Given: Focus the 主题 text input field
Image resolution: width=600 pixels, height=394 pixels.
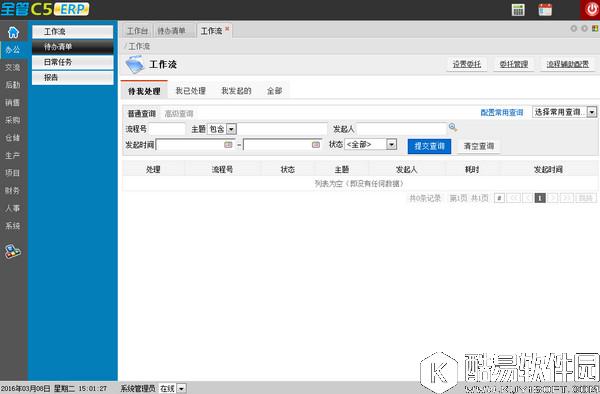Looking at the screenshot, I should [x=282, y=129].
